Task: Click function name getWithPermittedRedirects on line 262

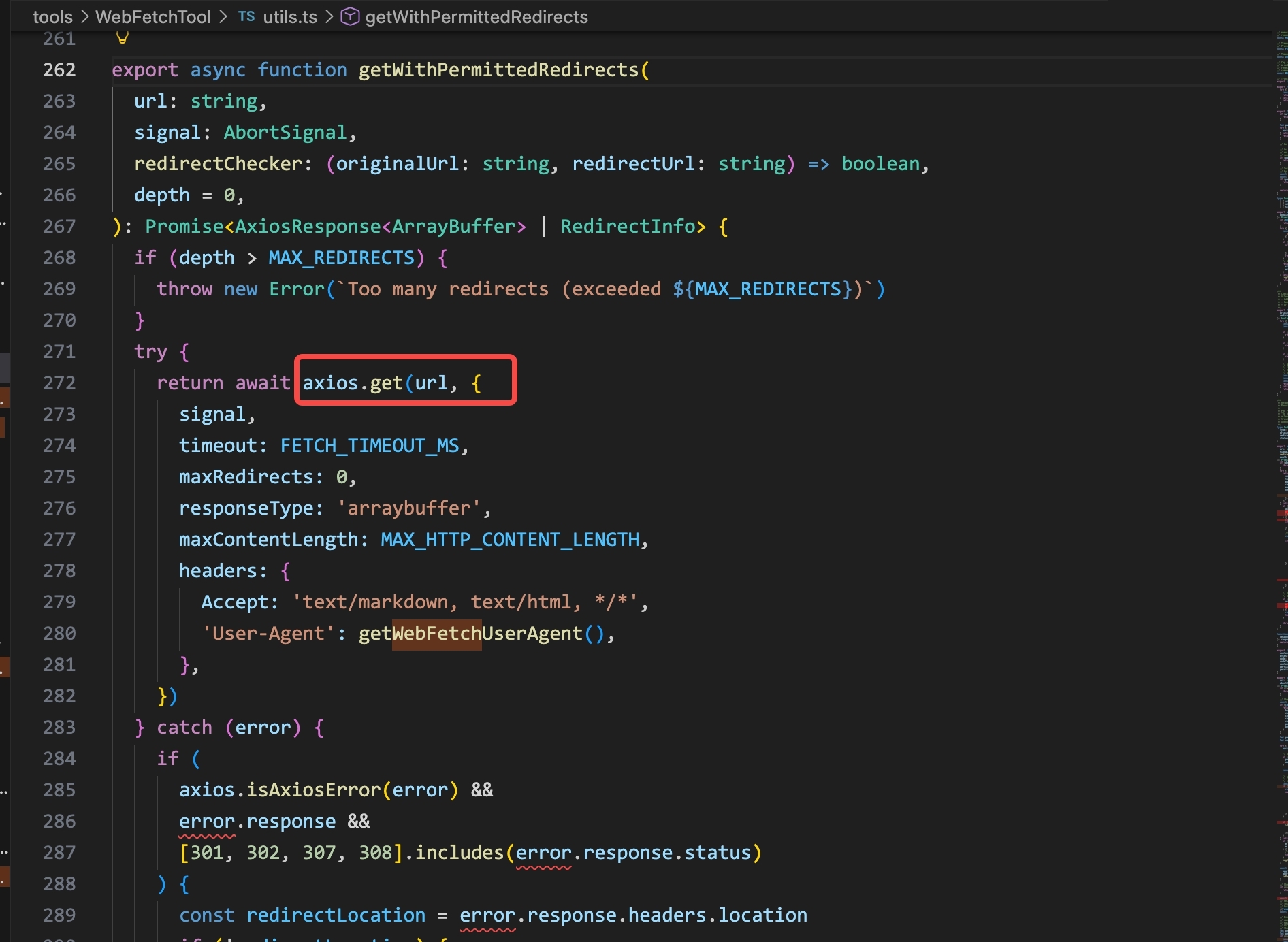Action: click(x=498, y=70)
